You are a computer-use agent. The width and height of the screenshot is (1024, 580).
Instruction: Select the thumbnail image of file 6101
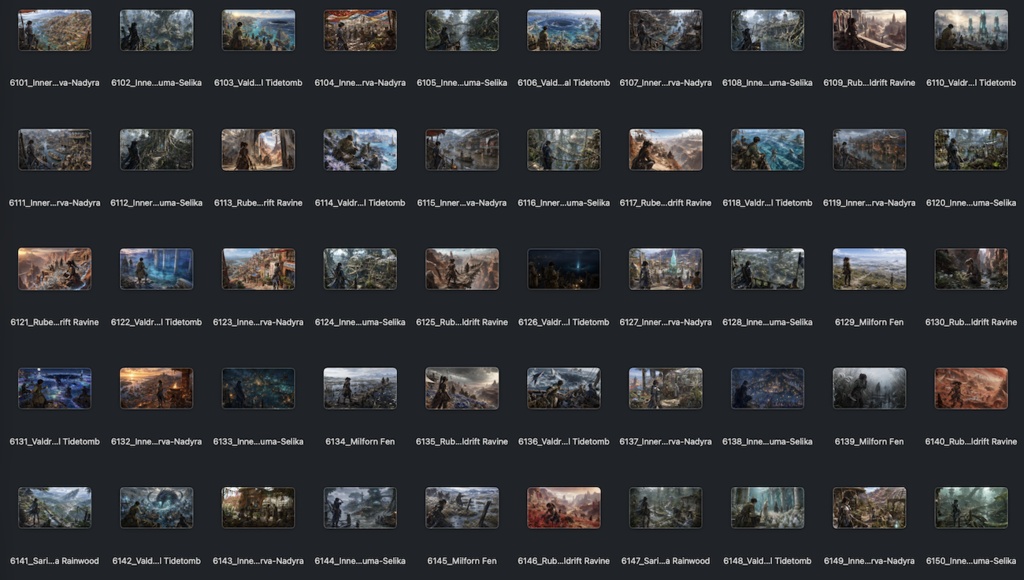click(55, 30)
